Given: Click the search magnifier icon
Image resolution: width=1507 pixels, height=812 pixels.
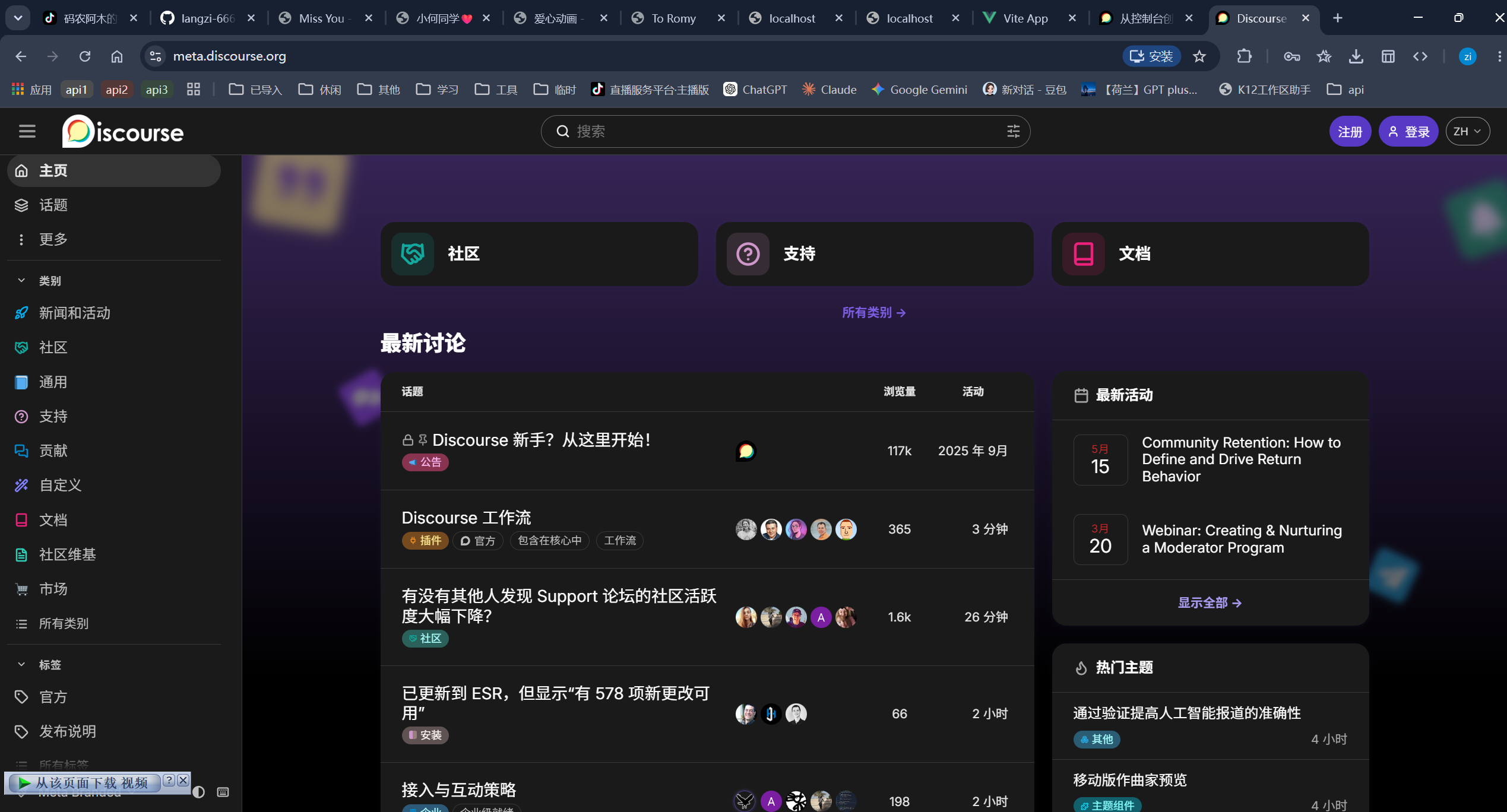Looking at the screenshot, I should (562, 131).
